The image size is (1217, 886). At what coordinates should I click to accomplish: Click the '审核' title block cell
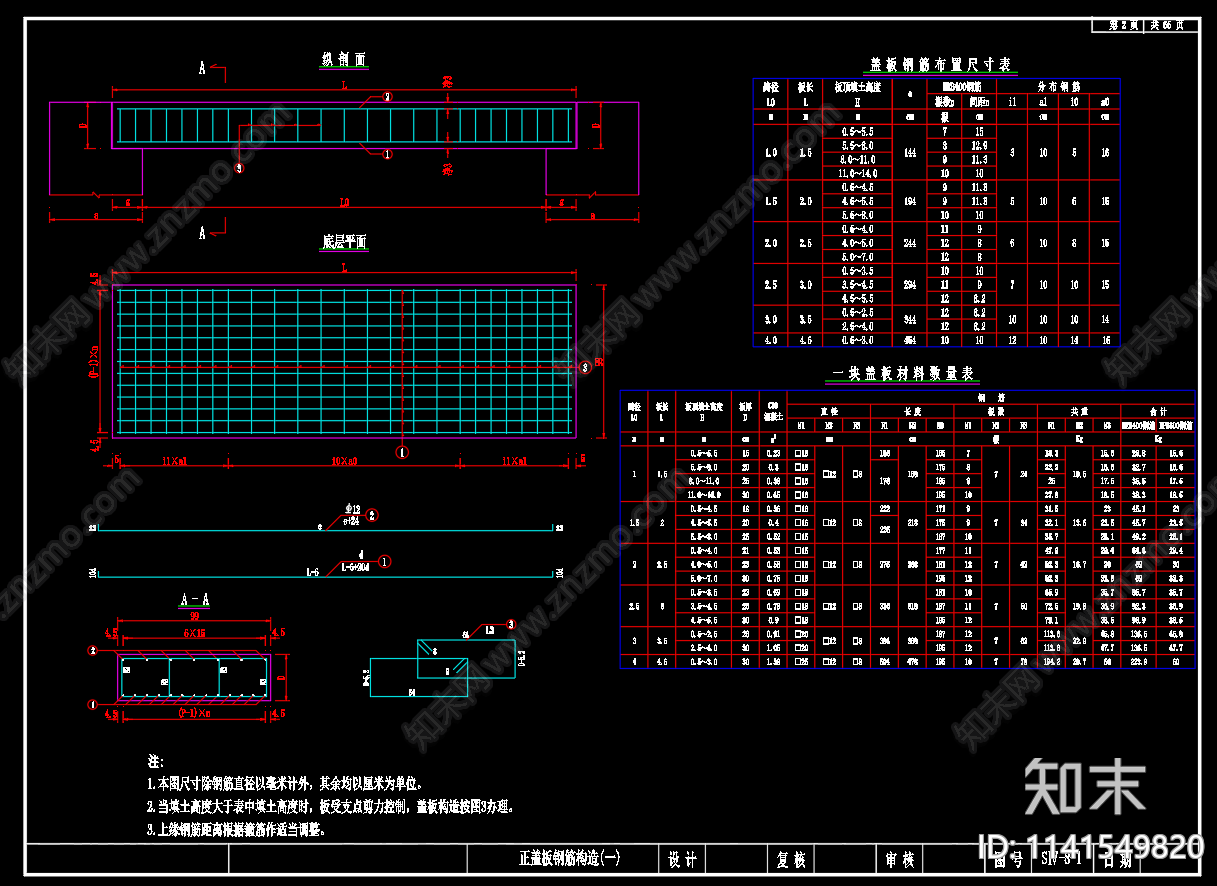click(899, 859)
